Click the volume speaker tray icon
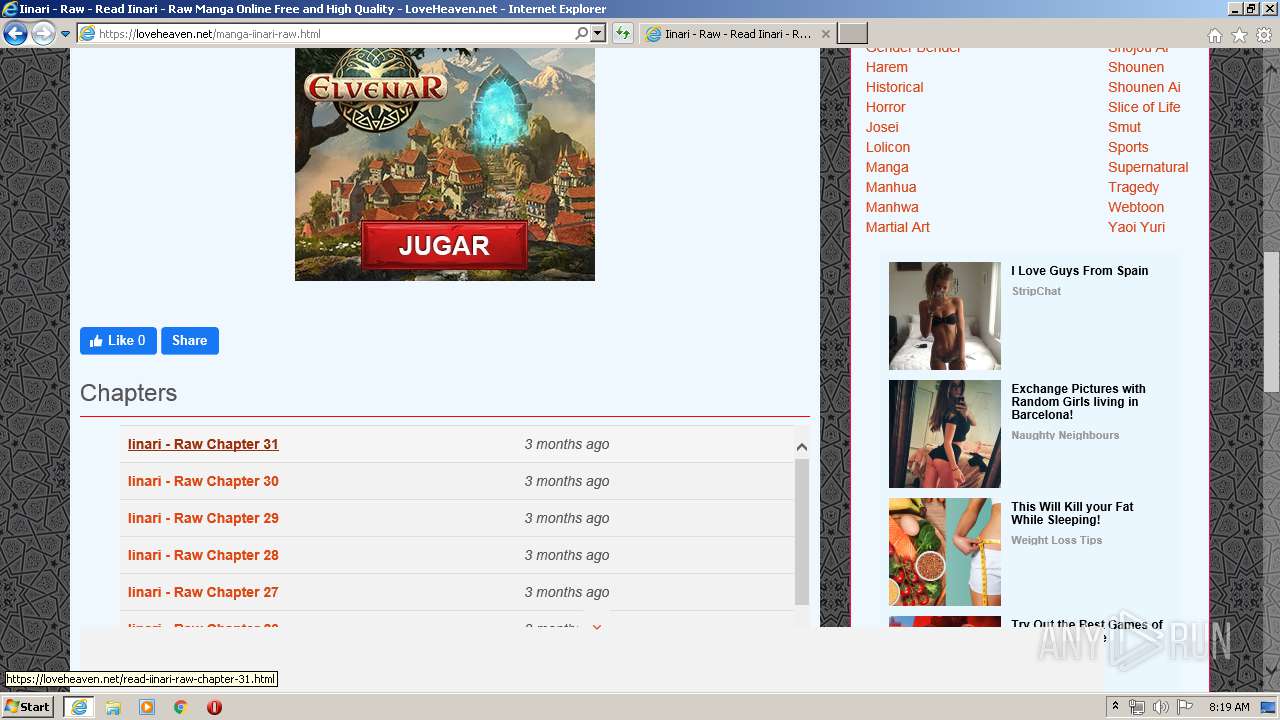The width and height of the screenshot is (1280, 720). [1160, 707]
